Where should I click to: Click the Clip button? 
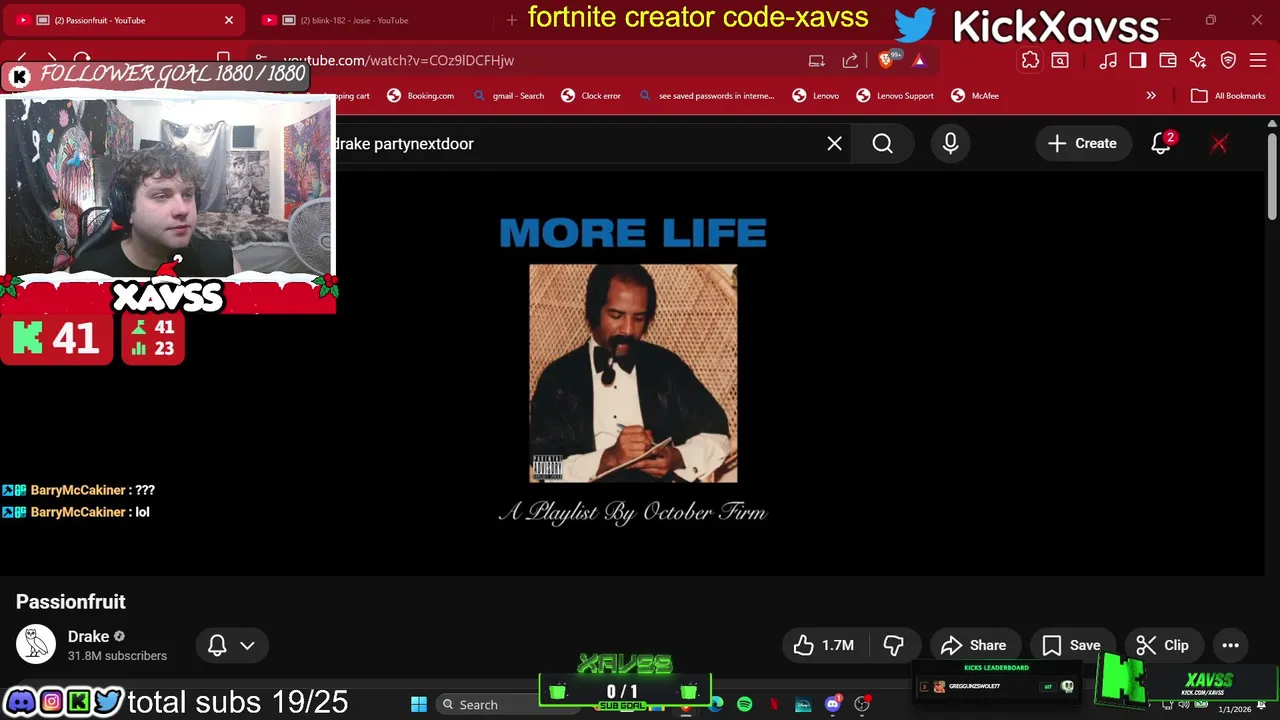coord(1162,645)
